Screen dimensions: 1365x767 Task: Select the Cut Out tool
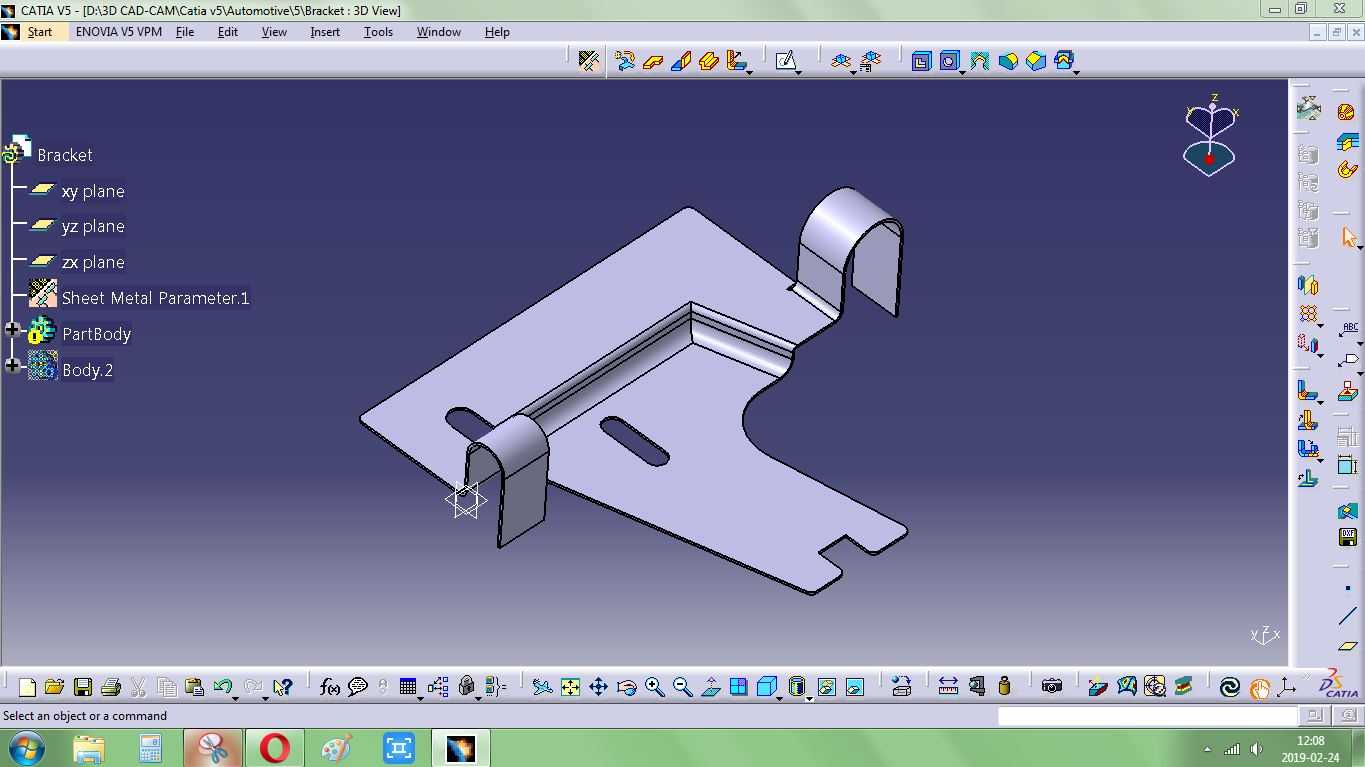(921, 61)
